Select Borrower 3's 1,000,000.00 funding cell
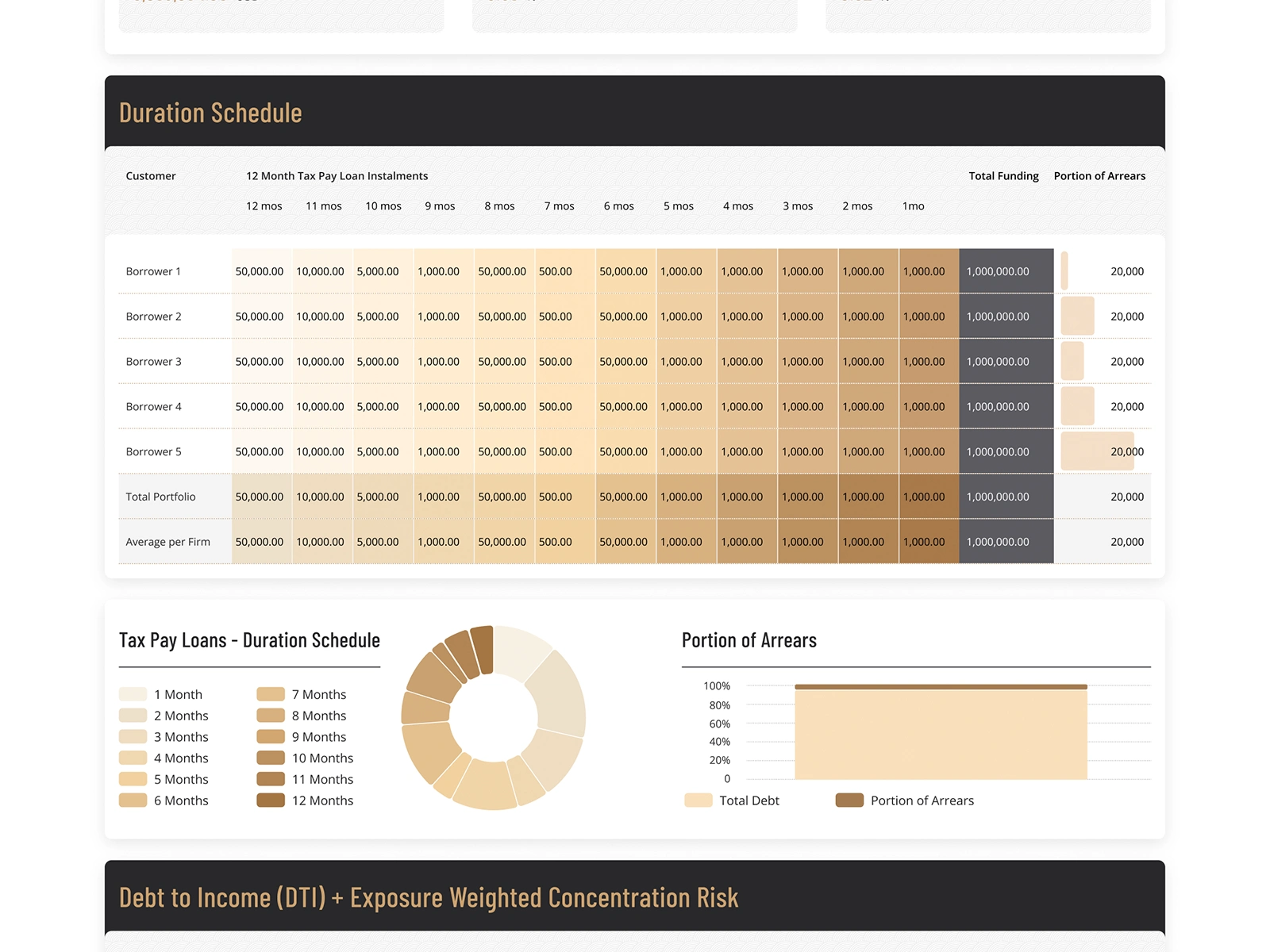The width and height of the screenshot is (1270, 952). [1006, 361]
